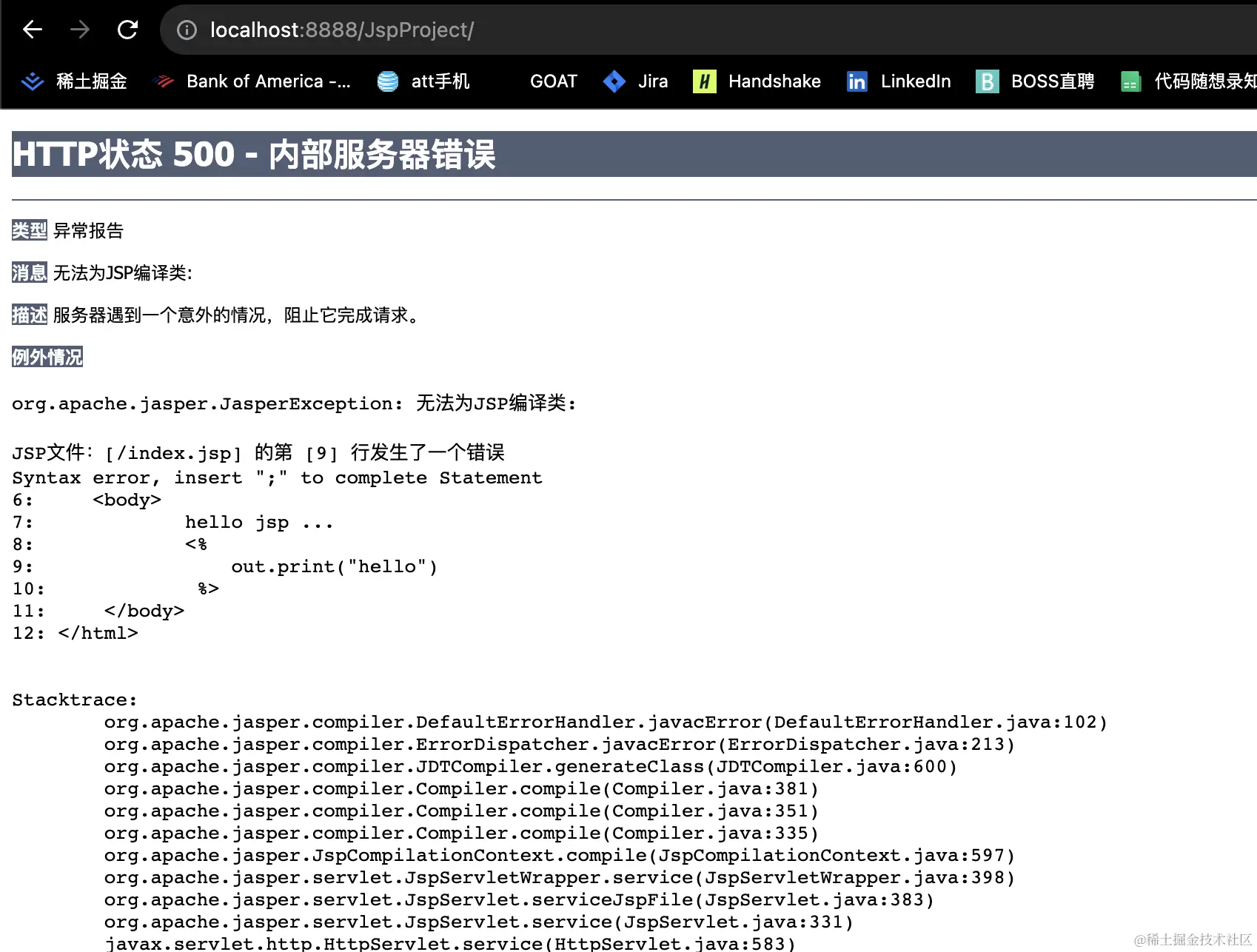This screenshot has height=952, width=1257.
Task: Click the 稀土掘金 favicon in bookmarks bar
Action: (x=33, y=81)
